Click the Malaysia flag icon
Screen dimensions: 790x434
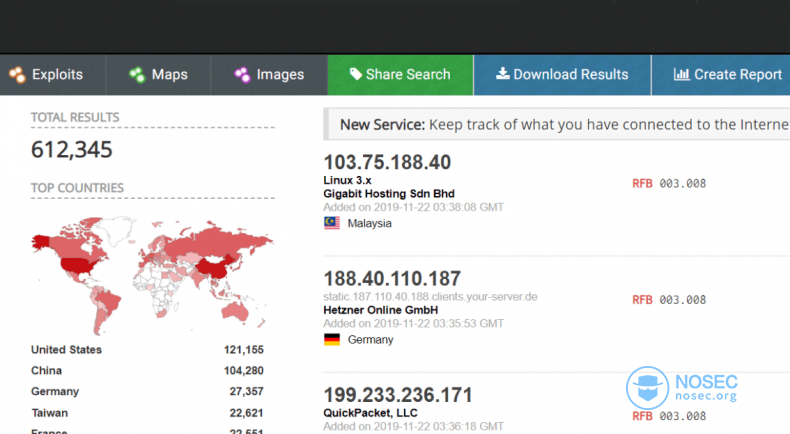[332, 223]
